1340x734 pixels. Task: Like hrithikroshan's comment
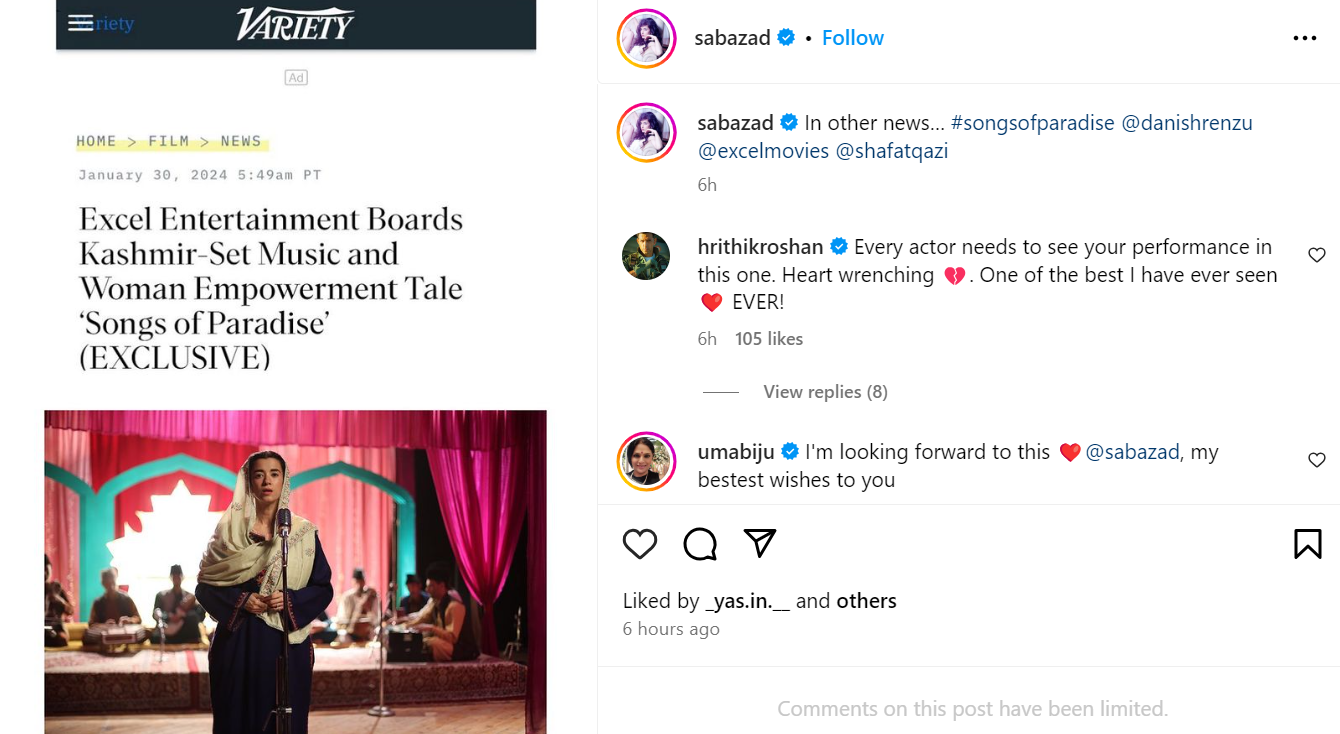pos(1316,255)
